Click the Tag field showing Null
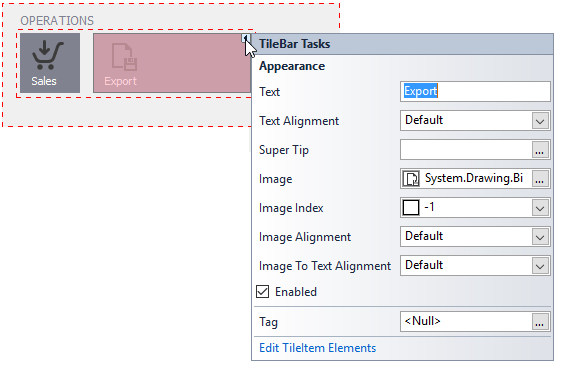 (466, 322)
